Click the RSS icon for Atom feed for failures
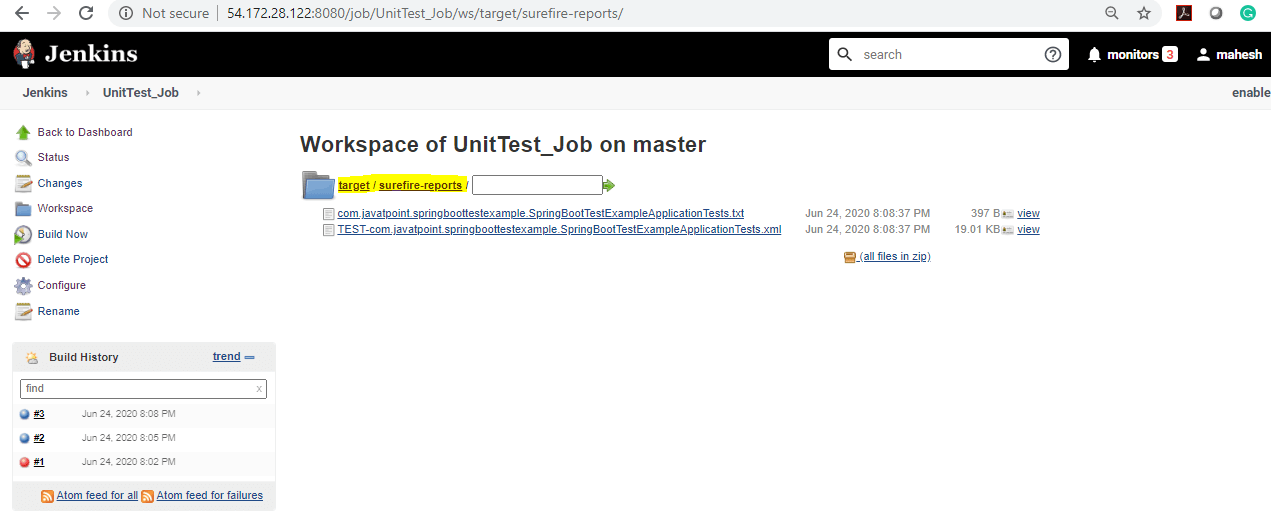 point(147,496)
